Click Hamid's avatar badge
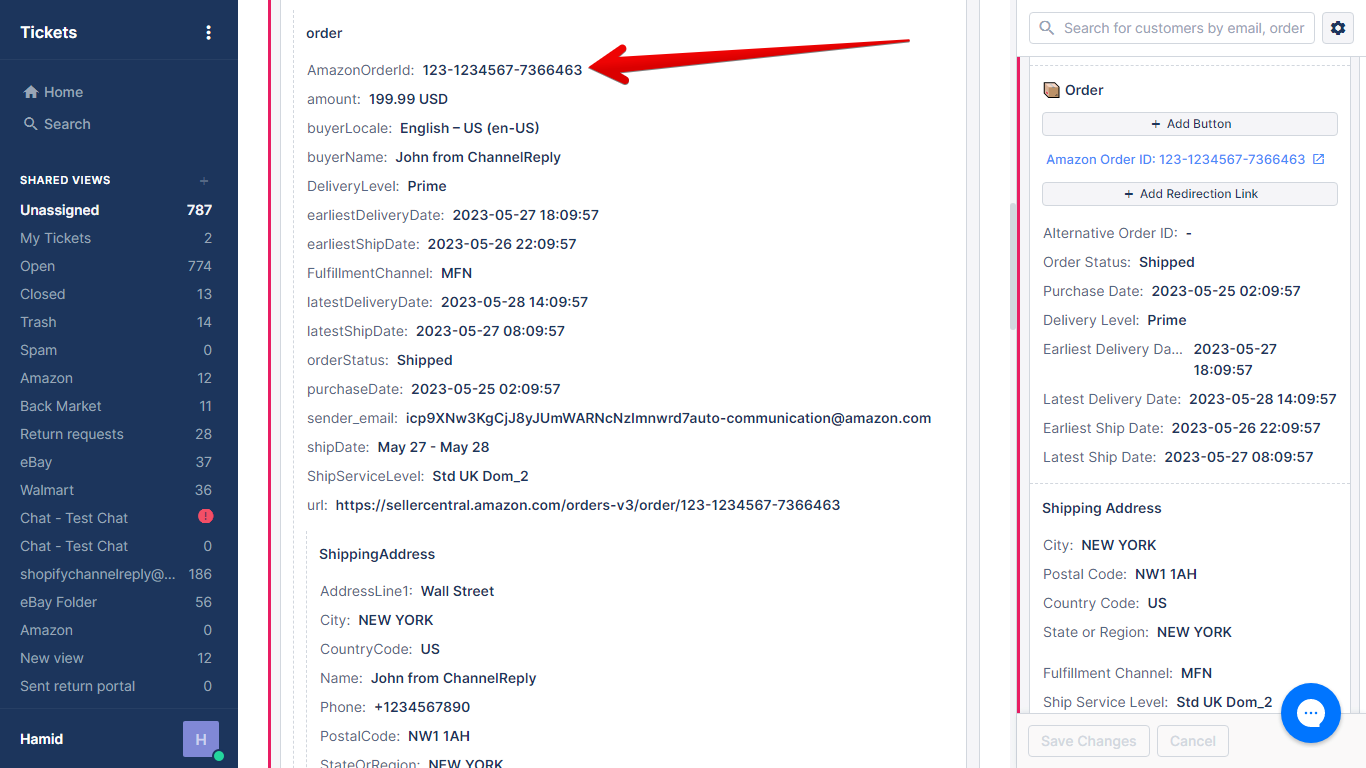The image size is (1366, 768). click(x=201, y=739)
